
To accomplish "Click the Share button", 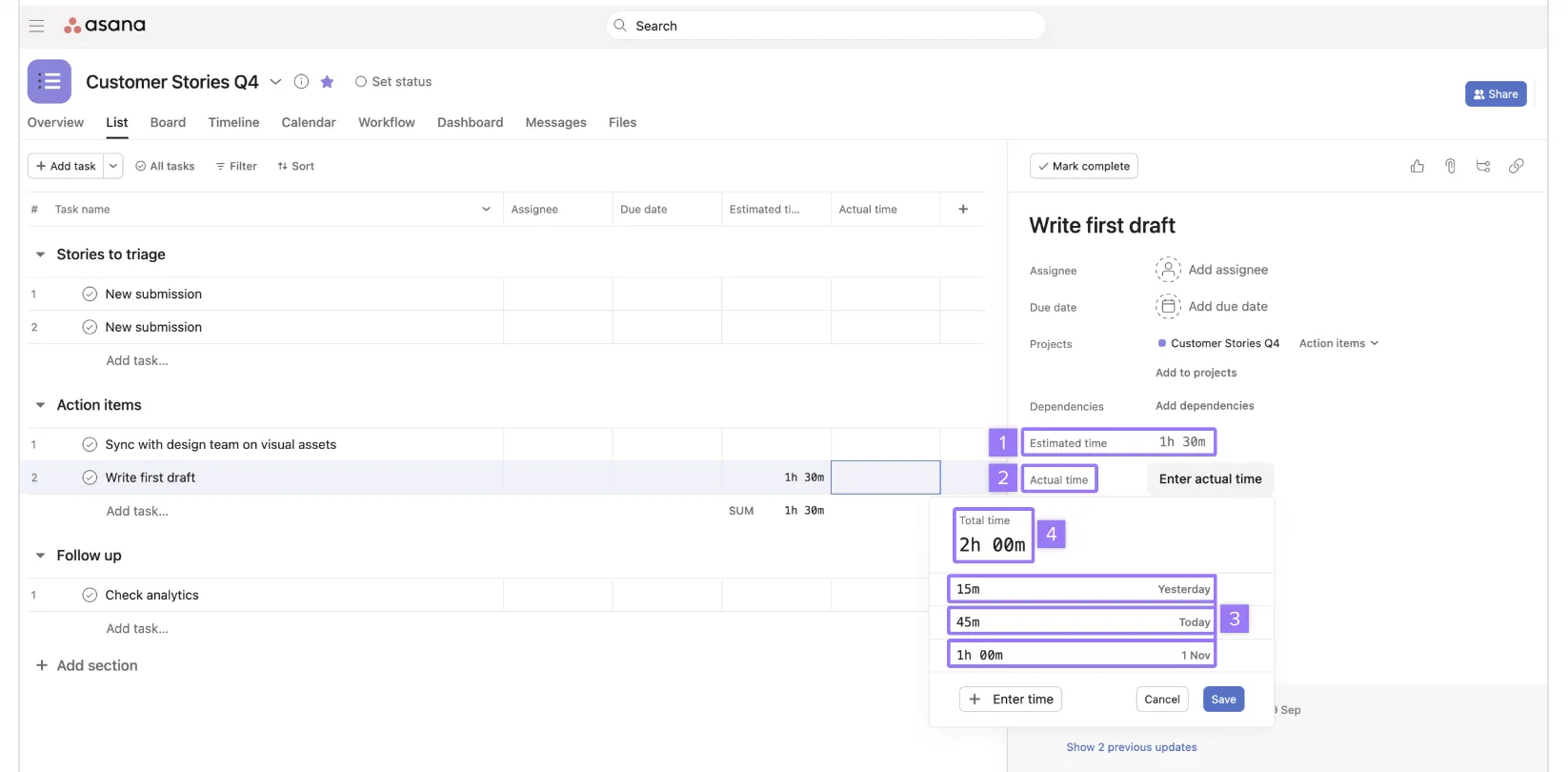I will point(1496,94).
